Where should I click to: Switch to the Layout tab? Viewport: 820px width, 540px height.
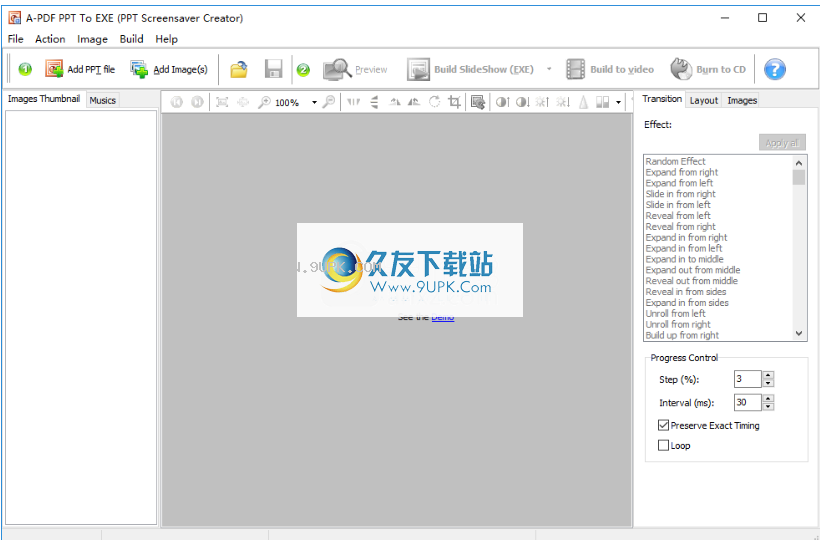pyautogui.click(x=703, y=100)
